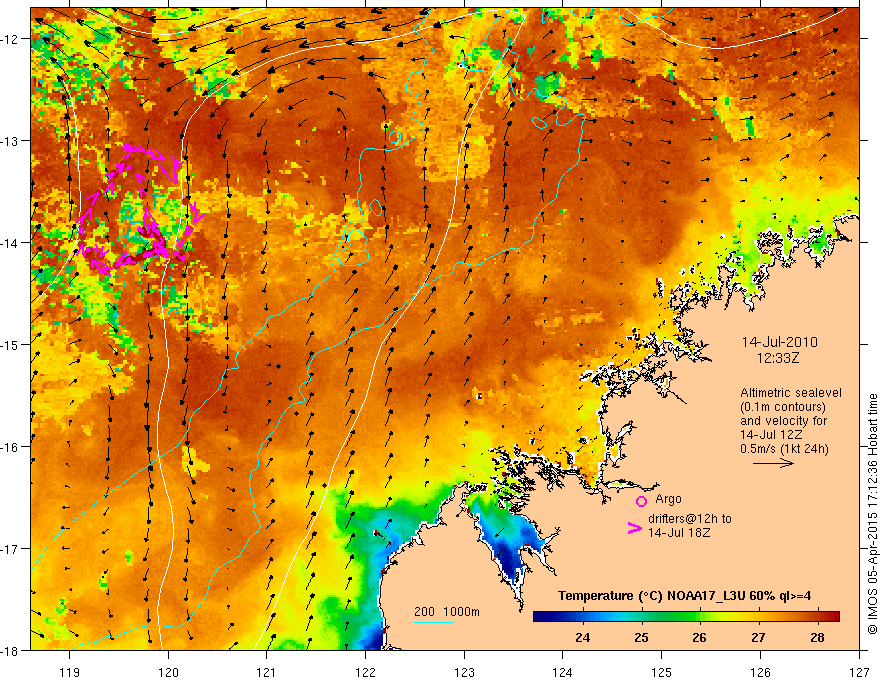Click latitude label -14 on left axis
The image size is (880, 680).
click(12, 243)
